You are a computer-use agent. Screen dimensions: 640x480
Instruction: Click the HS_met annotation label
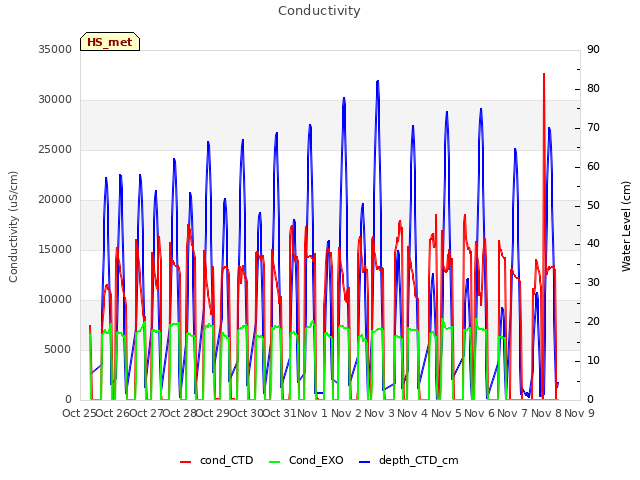110,42
